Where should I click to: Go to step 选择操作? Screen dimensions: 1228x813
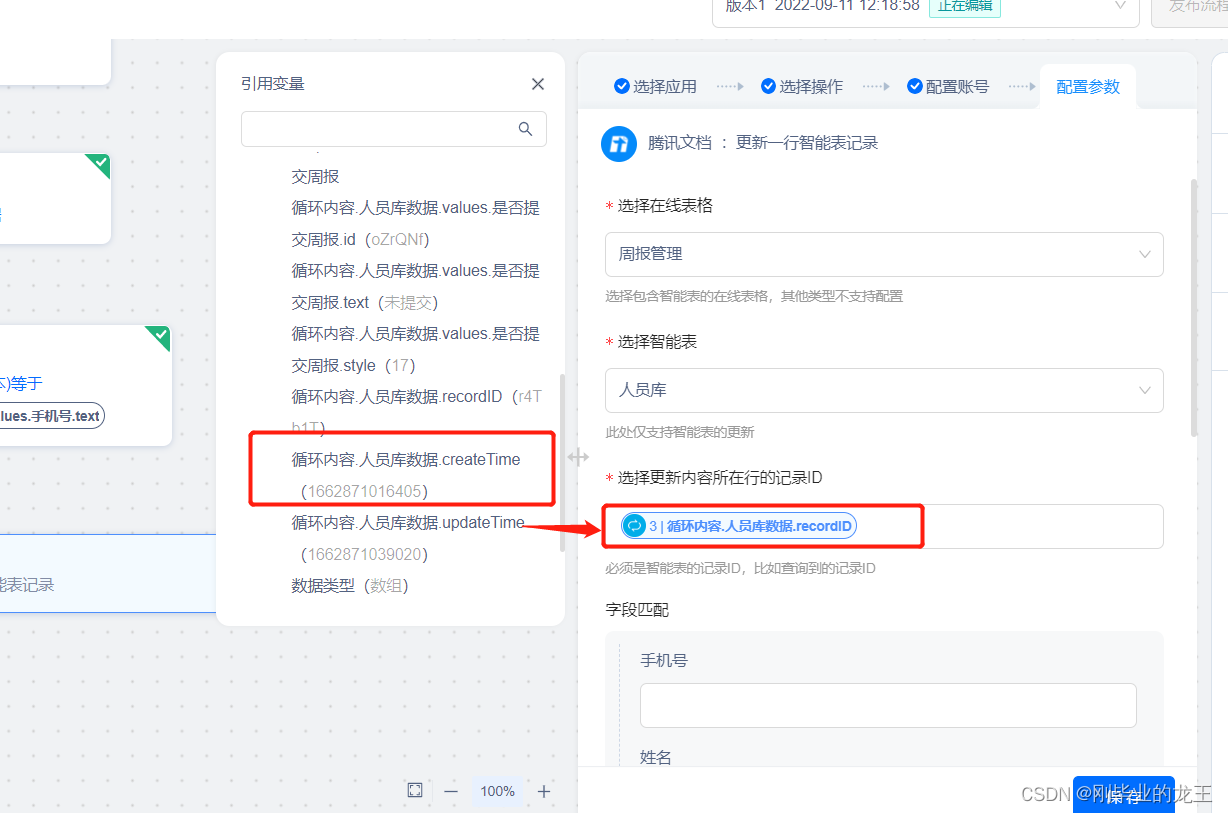pyautogui.click(x=802, y=87)
